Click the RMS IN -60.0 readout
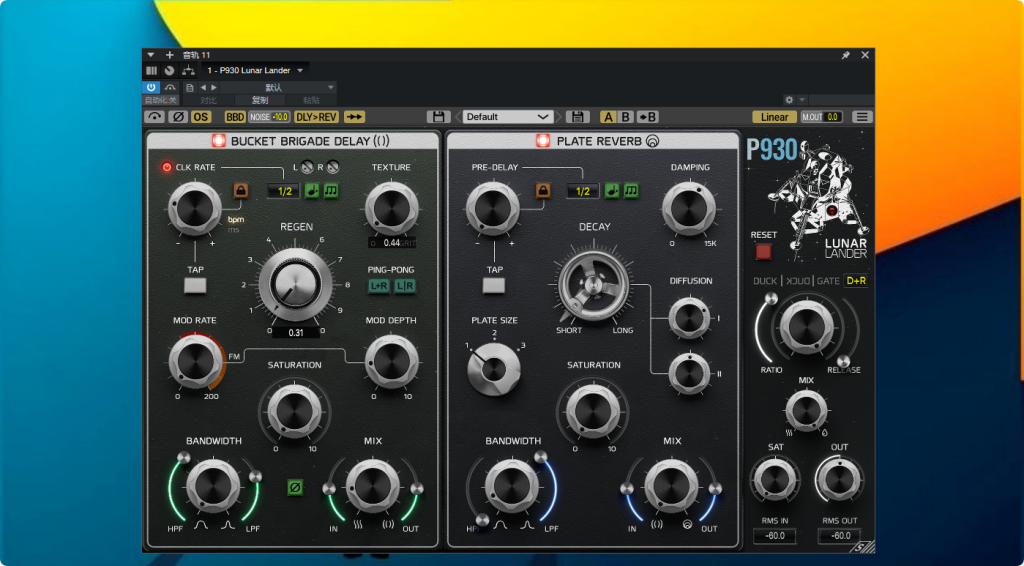This screenshot has height=566, width=1024. [x=775, y=535]
